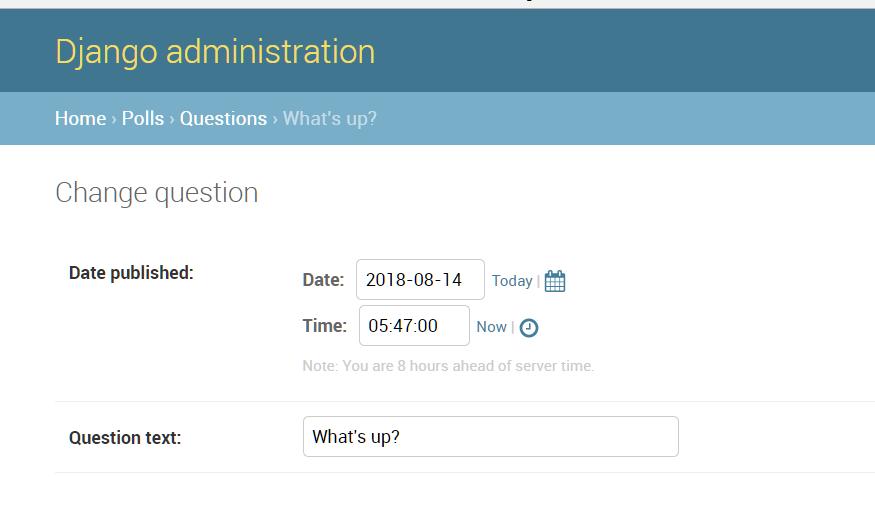Click the Question text field label

(x=125, y=437)
